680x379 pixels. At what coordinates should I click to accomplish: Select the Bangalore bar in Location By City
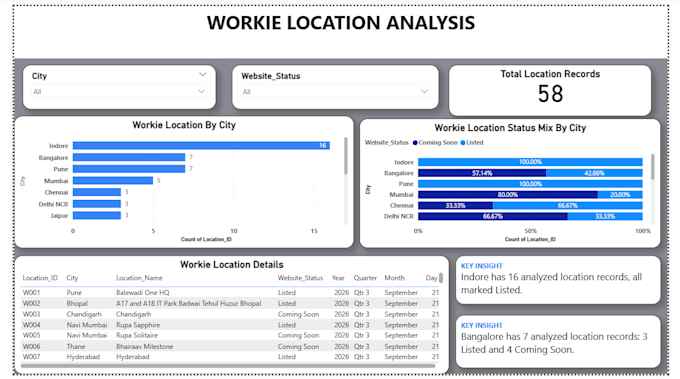coord(129,157)
